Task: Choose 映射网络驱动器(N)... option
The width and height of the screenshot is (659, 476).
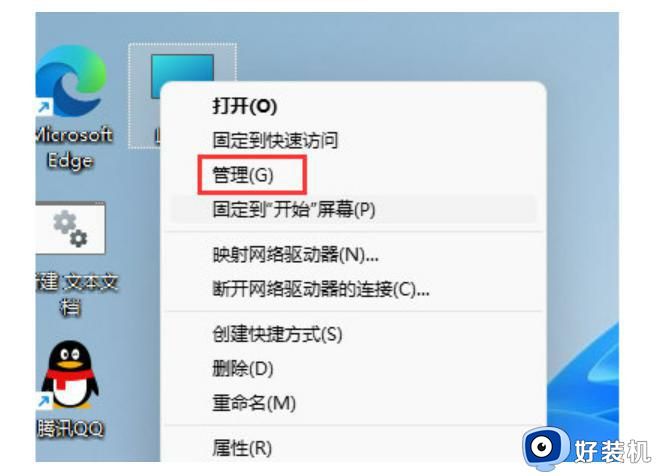Action: (x=295, y=254)
